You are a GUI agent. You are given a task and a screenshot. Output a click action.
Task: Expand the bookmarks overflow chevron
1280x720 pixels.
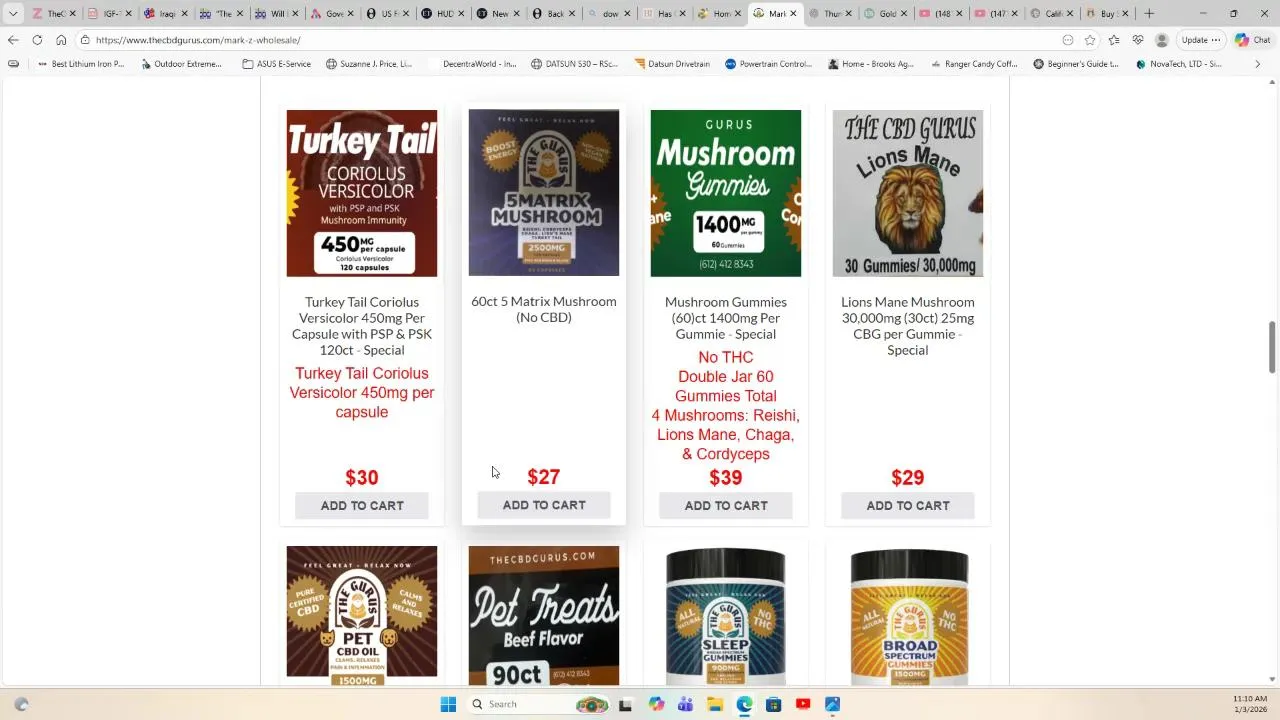[1258, 64]
